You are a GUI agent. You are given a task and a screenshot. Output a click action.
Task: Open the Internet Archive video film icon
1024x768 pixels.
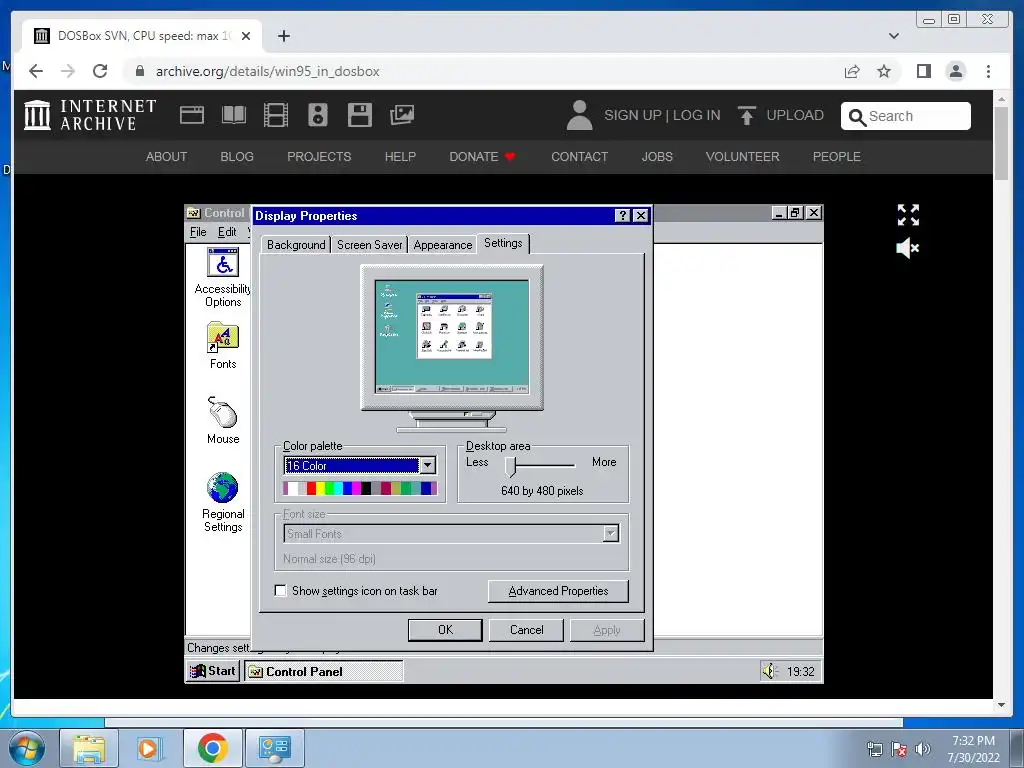pos(276,115)
